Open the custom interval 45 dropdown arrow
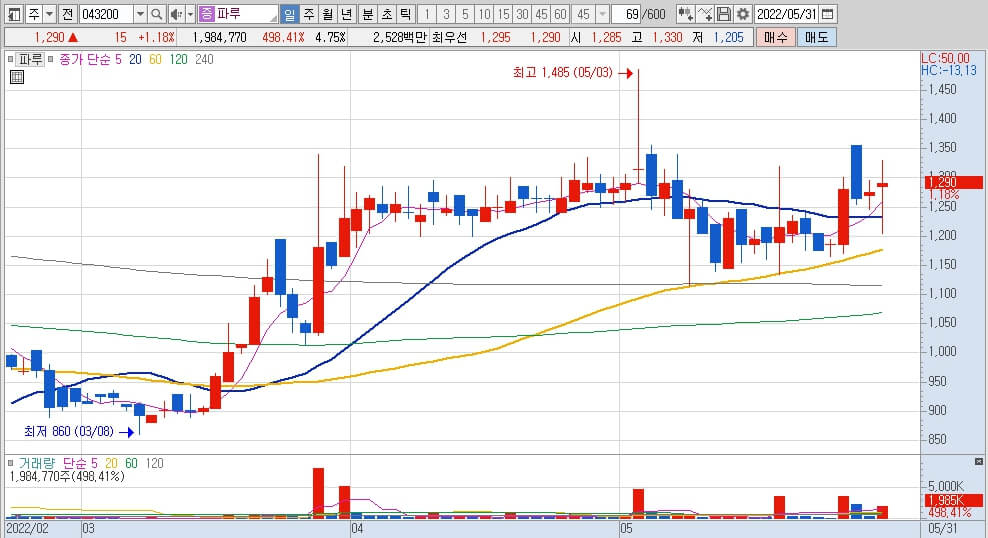This screenshot has height=538, width=988. (602, 14)
